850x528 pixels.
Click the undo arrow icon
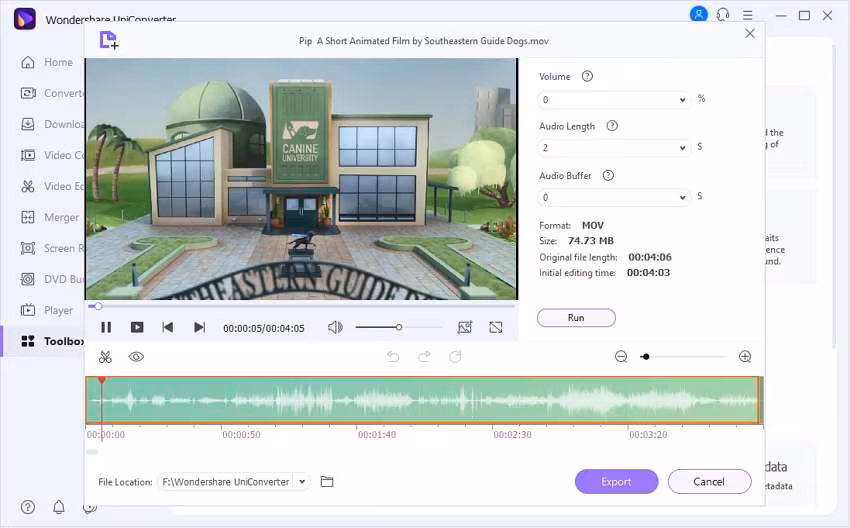392,357
